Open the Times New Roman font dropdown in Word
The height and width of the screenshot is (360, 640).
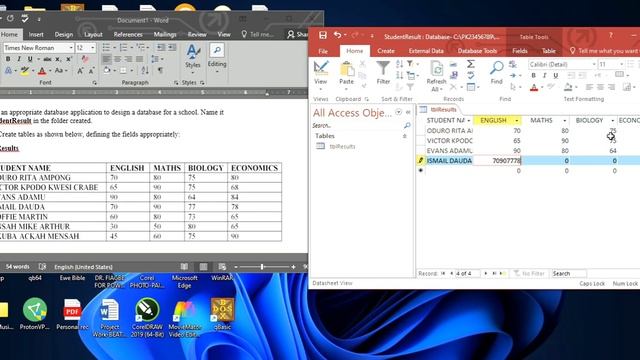tap(71, 48)
